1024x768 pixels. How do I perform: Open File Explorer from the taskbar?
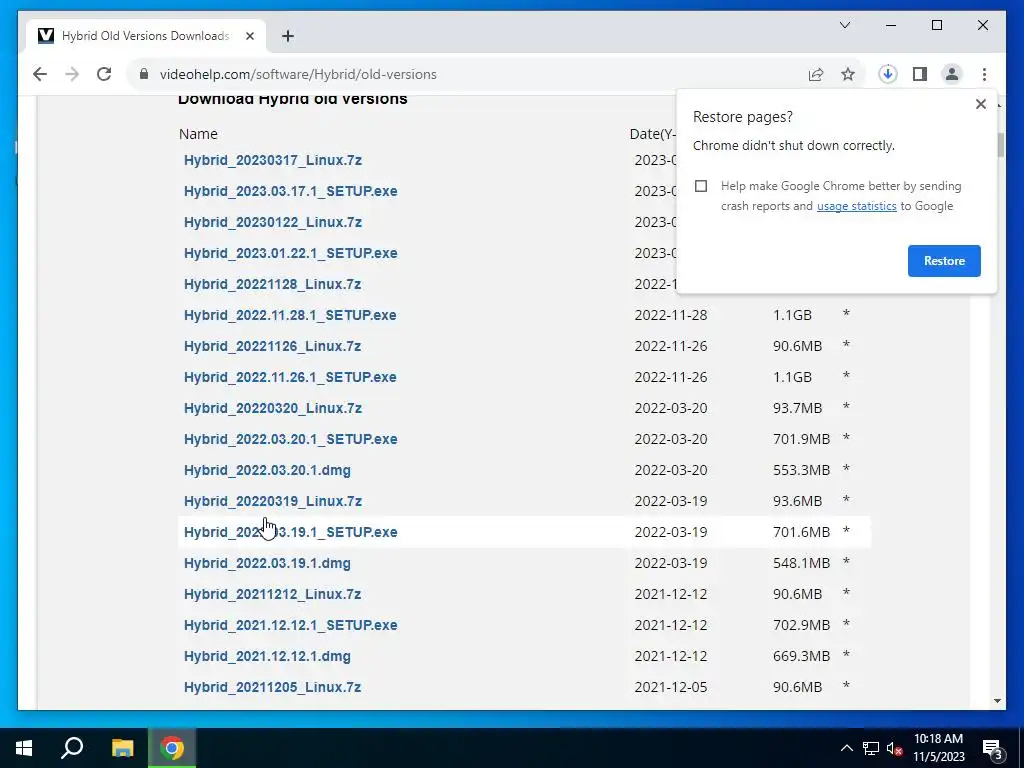122,748
